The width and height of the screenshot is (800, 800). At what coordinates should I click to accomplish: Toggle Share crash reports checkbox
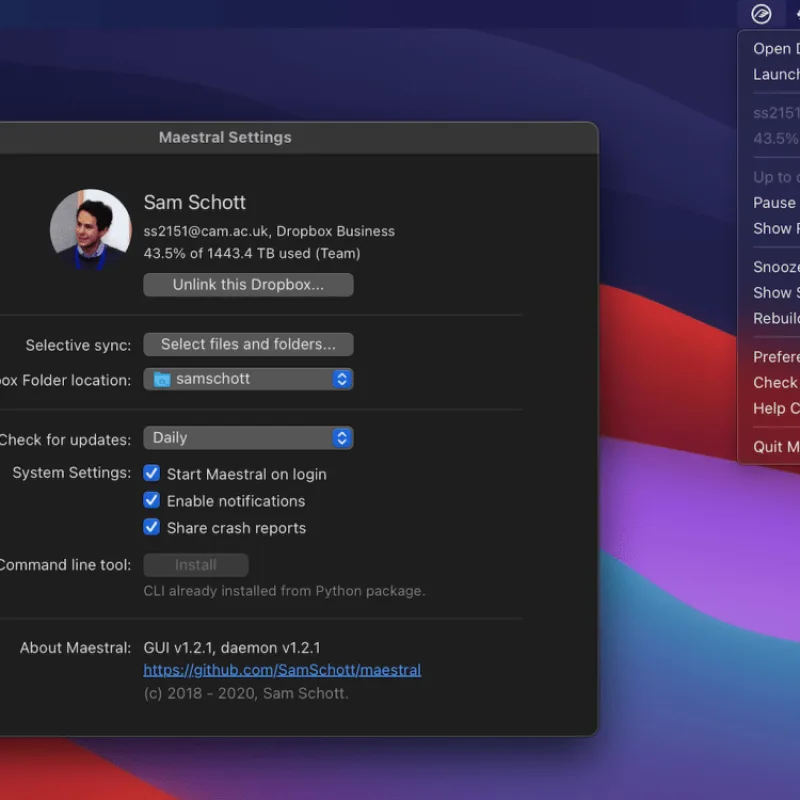pyautogui.click(x=152, y=527)
